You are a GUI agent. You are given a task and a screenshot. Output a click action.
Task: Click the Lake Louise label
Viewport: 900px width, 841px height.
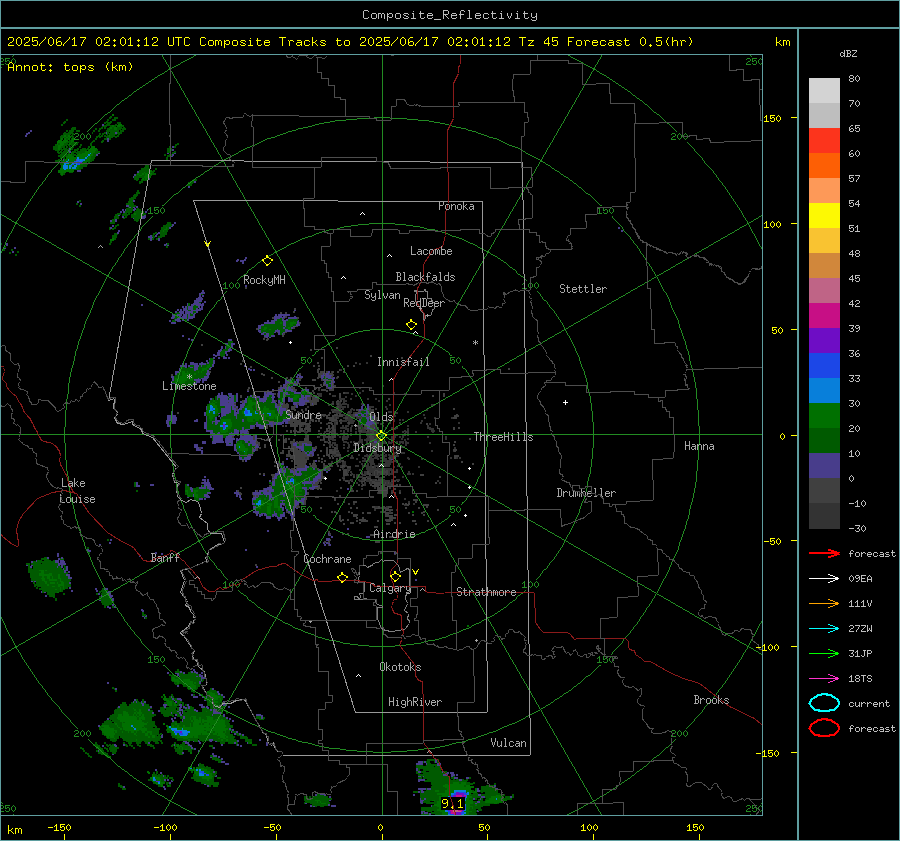click(x=77, y=491)
